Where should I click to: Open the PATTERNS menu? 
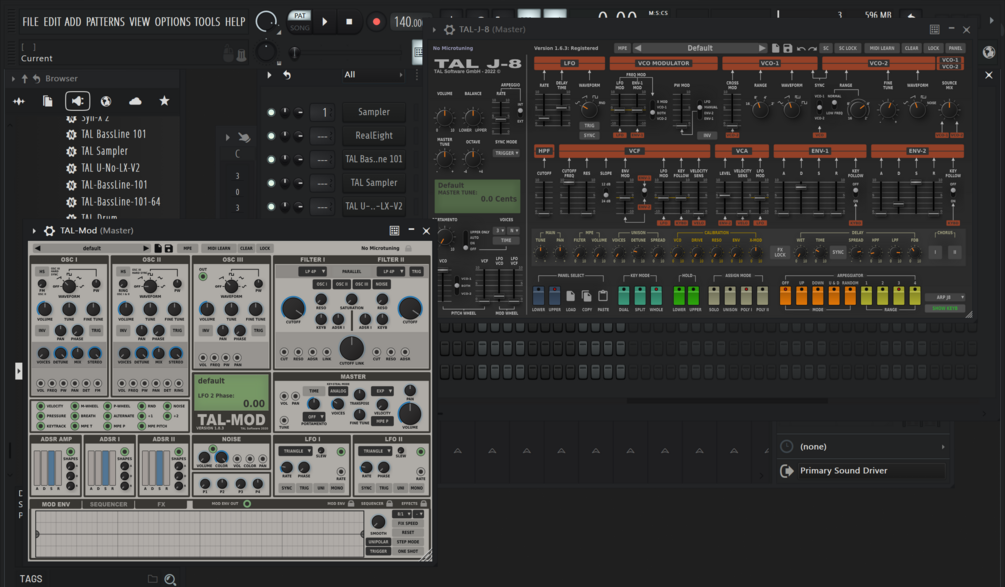click(x=105, y=22)
